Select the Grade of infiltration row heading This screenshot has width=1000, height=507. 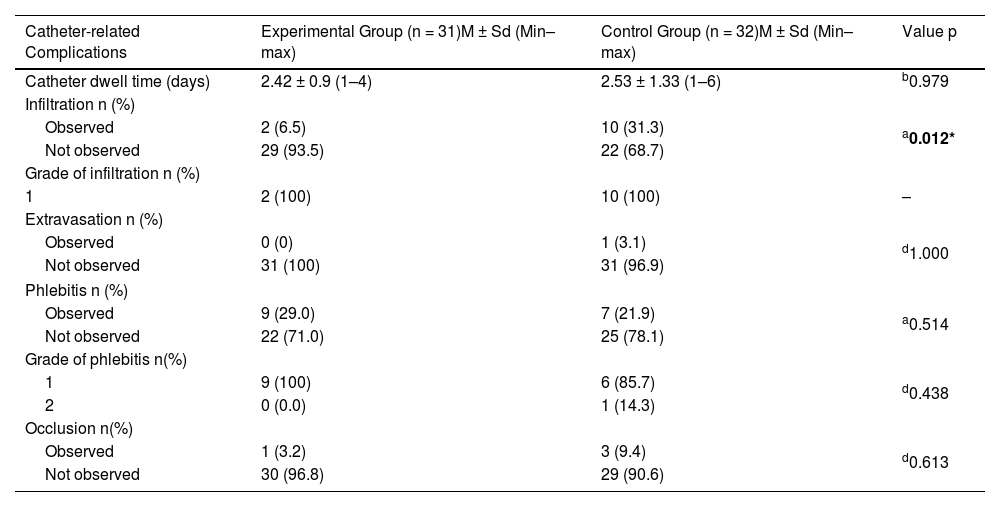tap(112, 174)
